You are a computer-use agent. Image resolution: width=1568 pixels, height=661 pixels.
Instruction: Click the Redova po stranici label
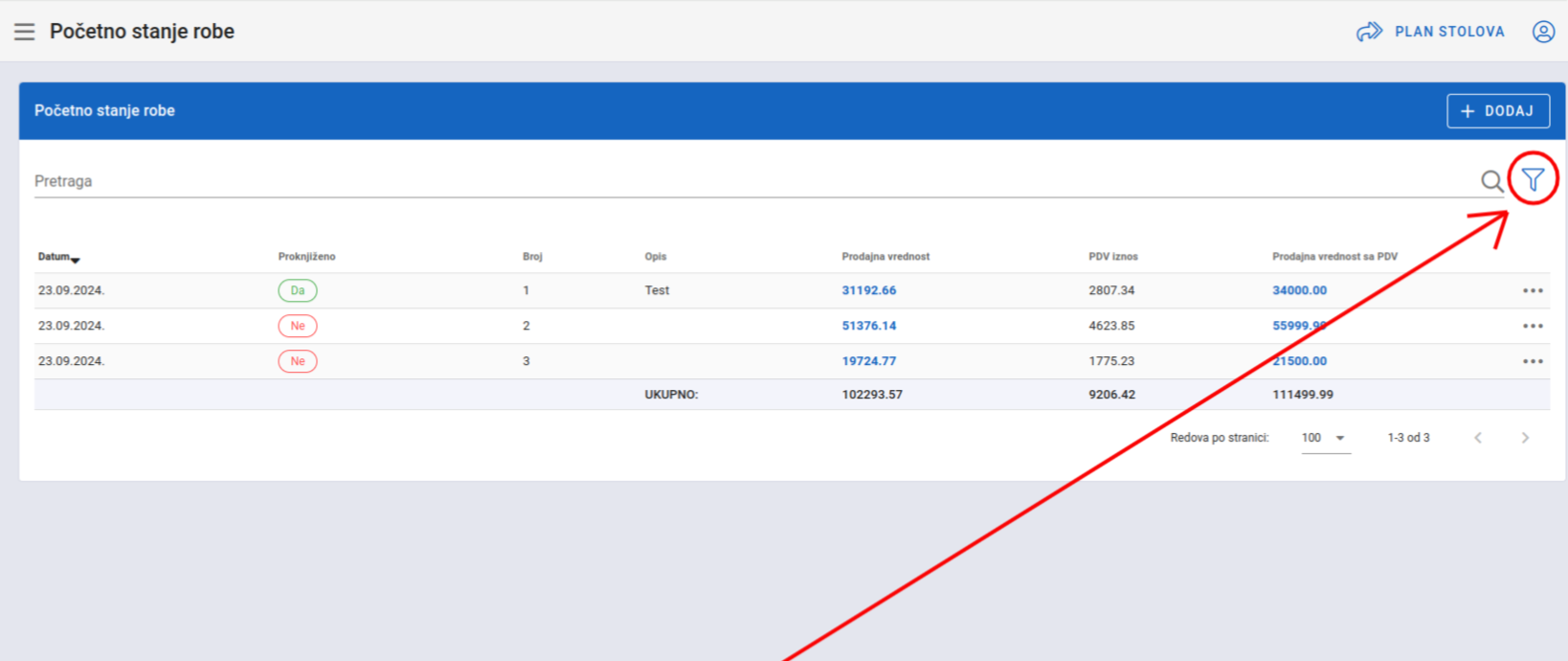click(1220, 438)
